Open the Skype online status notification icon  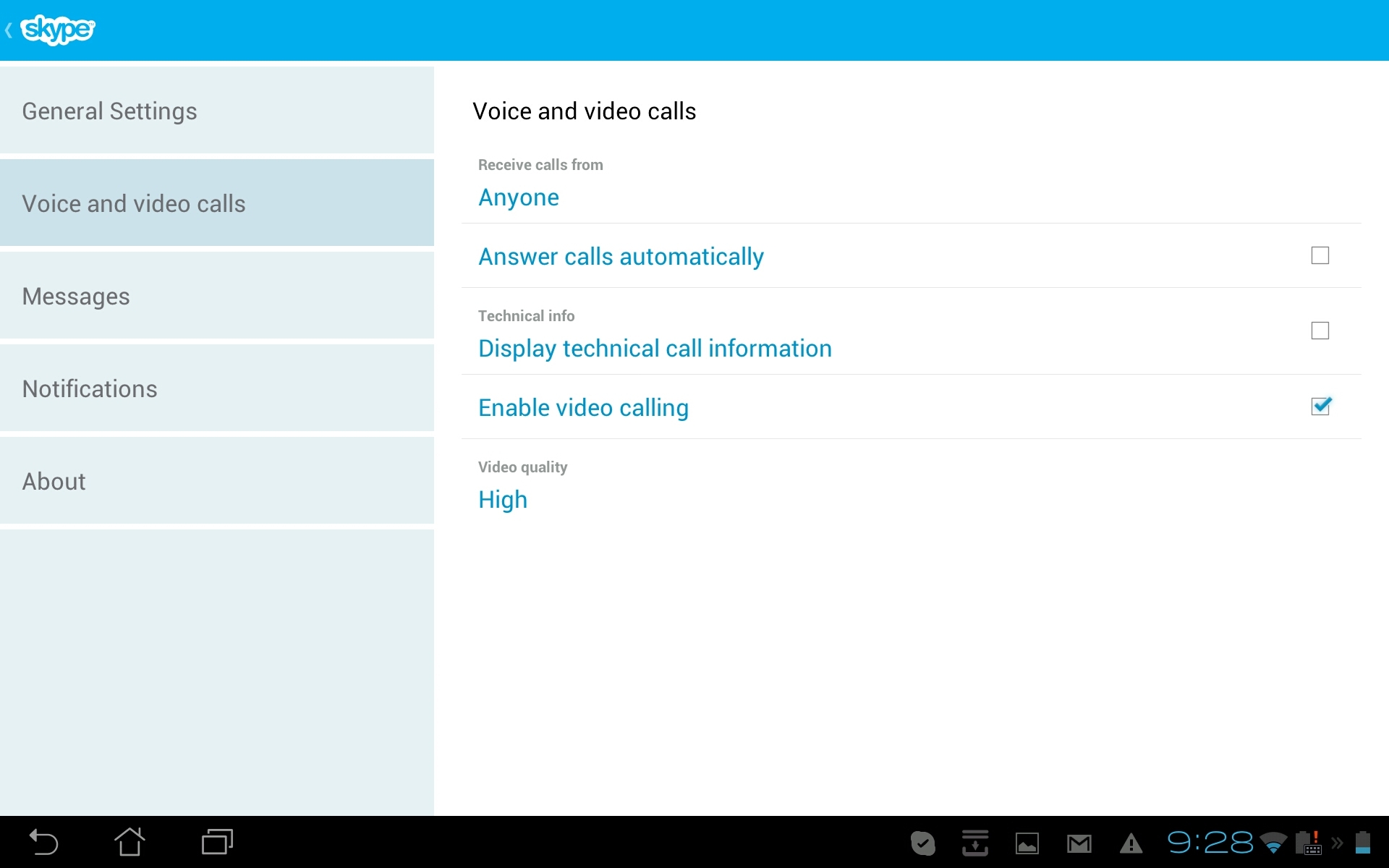[x=923, y=842]
